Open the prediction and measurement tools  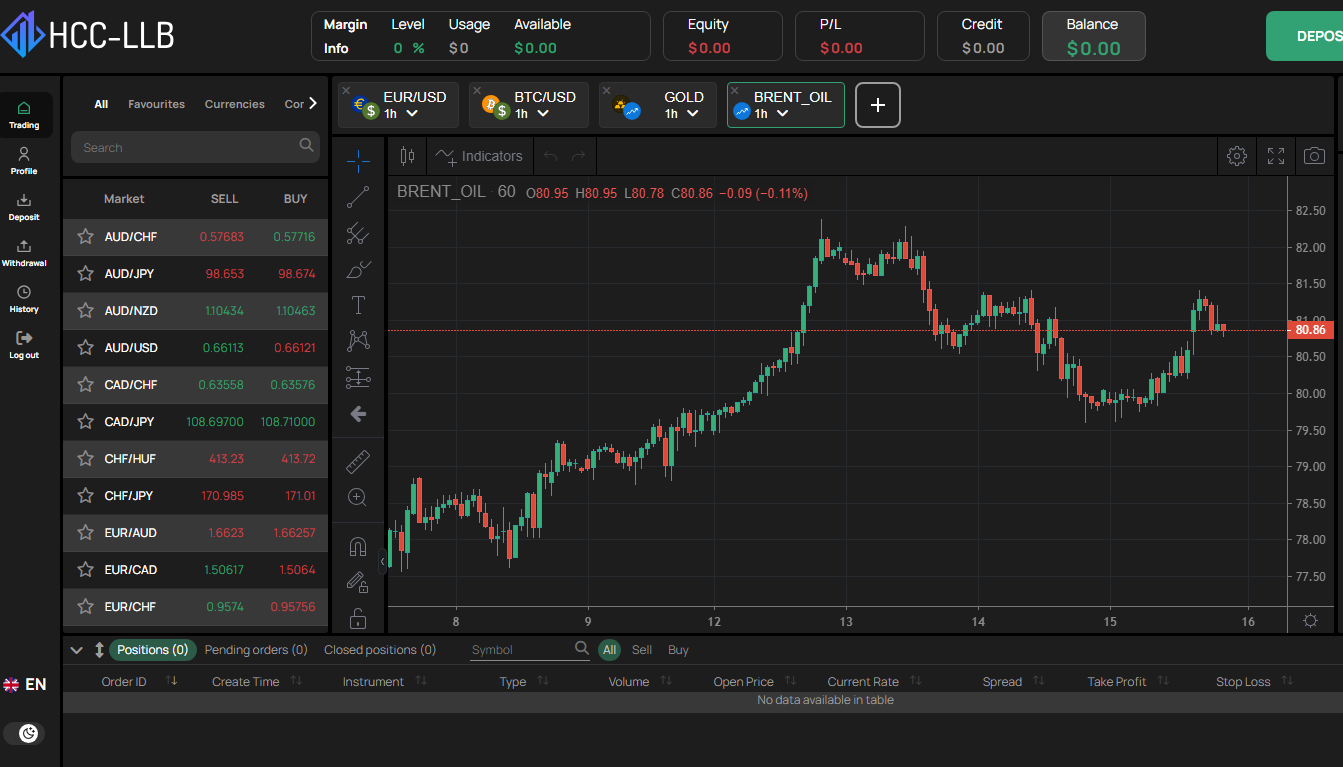[x=358, y=377]
